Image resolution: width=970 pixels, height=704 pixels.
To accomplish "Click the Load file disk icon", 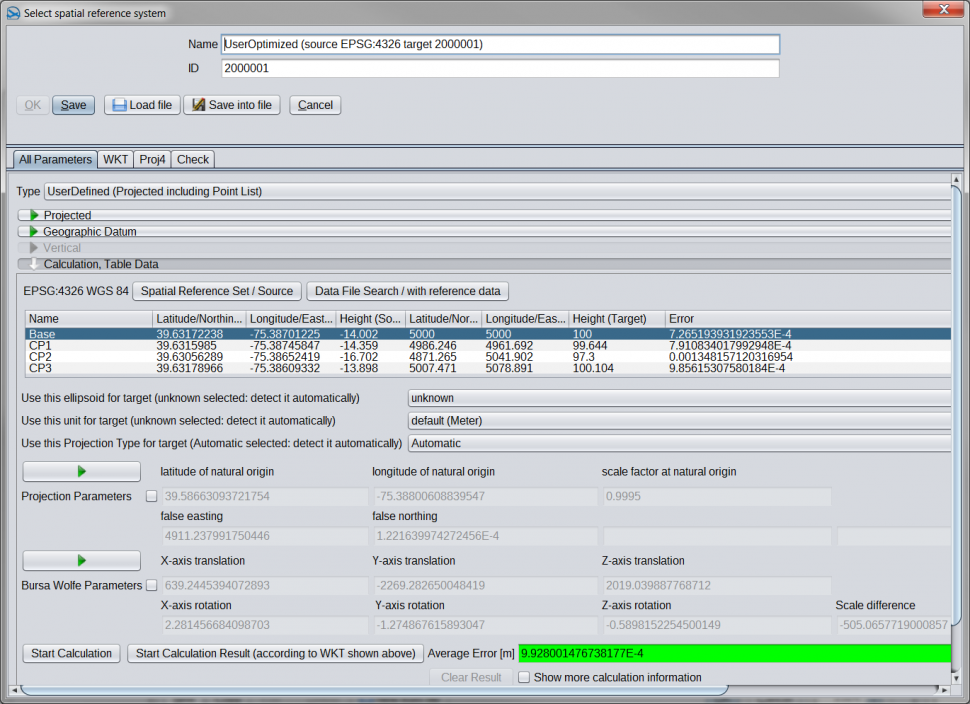I will 119,105.
